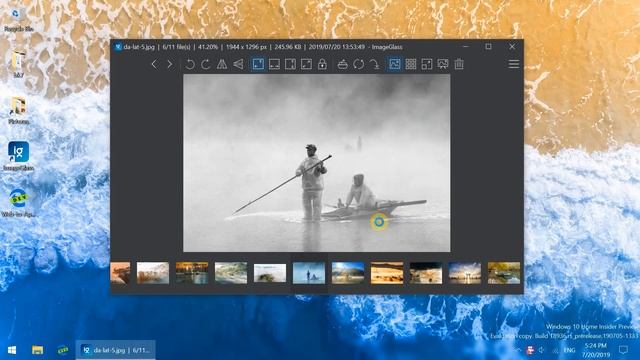Viewport: 640px width, 360px height.
Task: Flip the image horizontally
Action: pyautogui.click(x=222, y=64)
